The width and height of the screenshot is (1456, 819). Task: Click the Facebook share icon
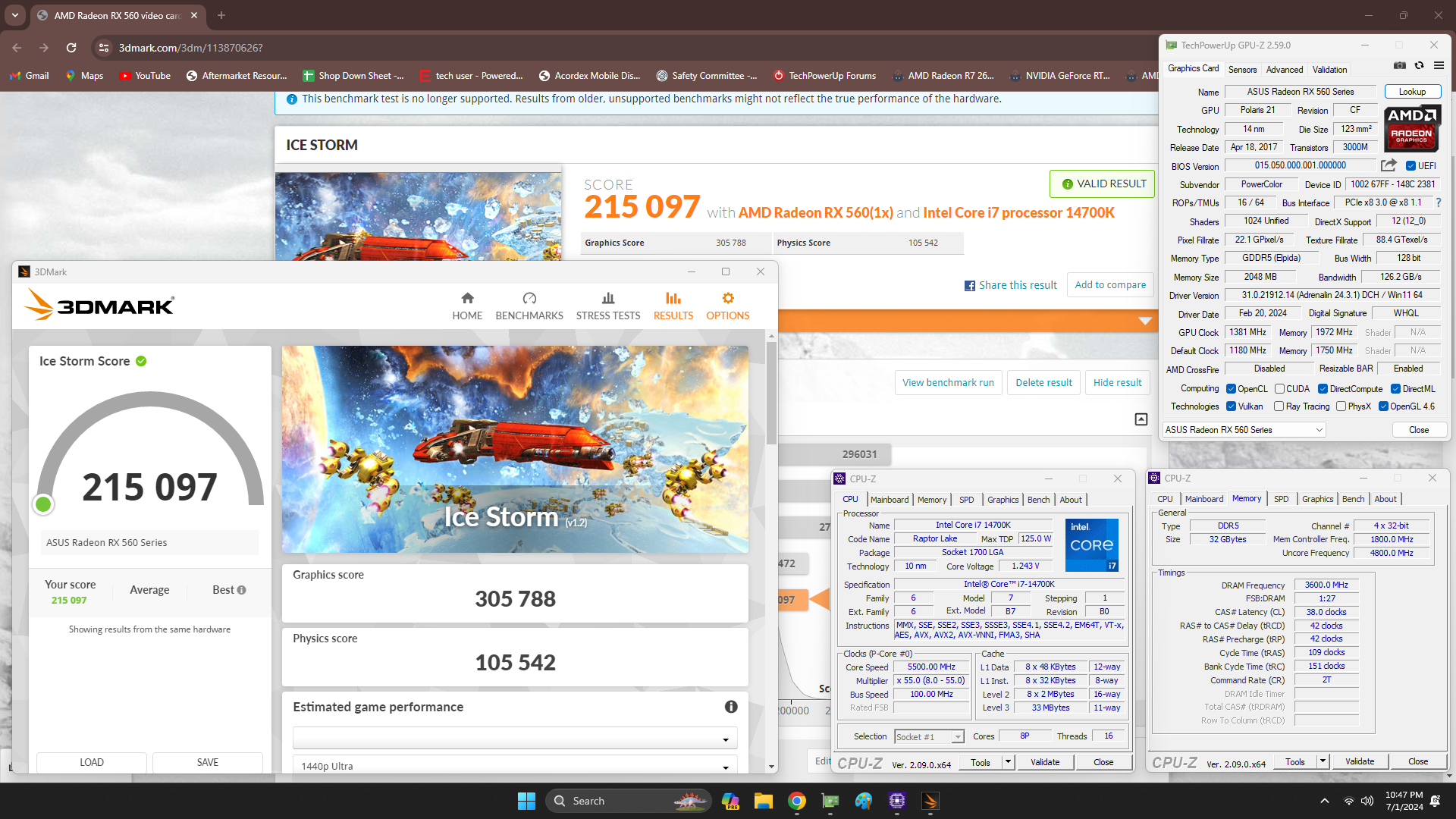[969, 286]
